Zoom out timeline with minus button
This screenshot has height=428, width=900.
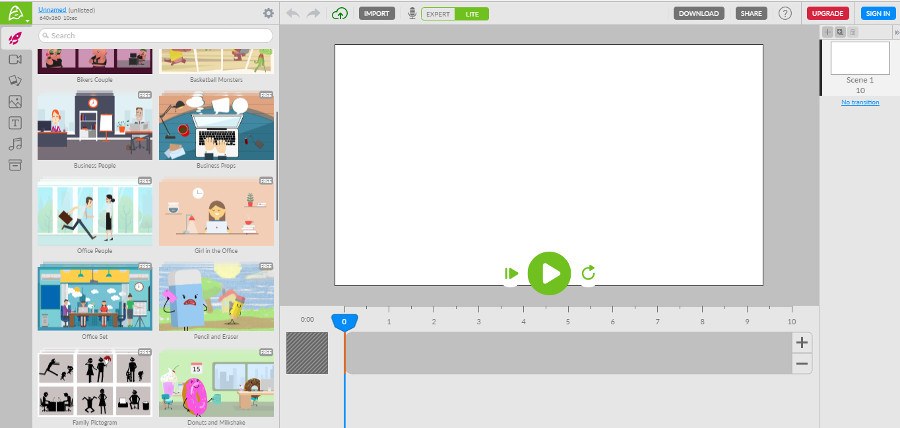(802, 364)
